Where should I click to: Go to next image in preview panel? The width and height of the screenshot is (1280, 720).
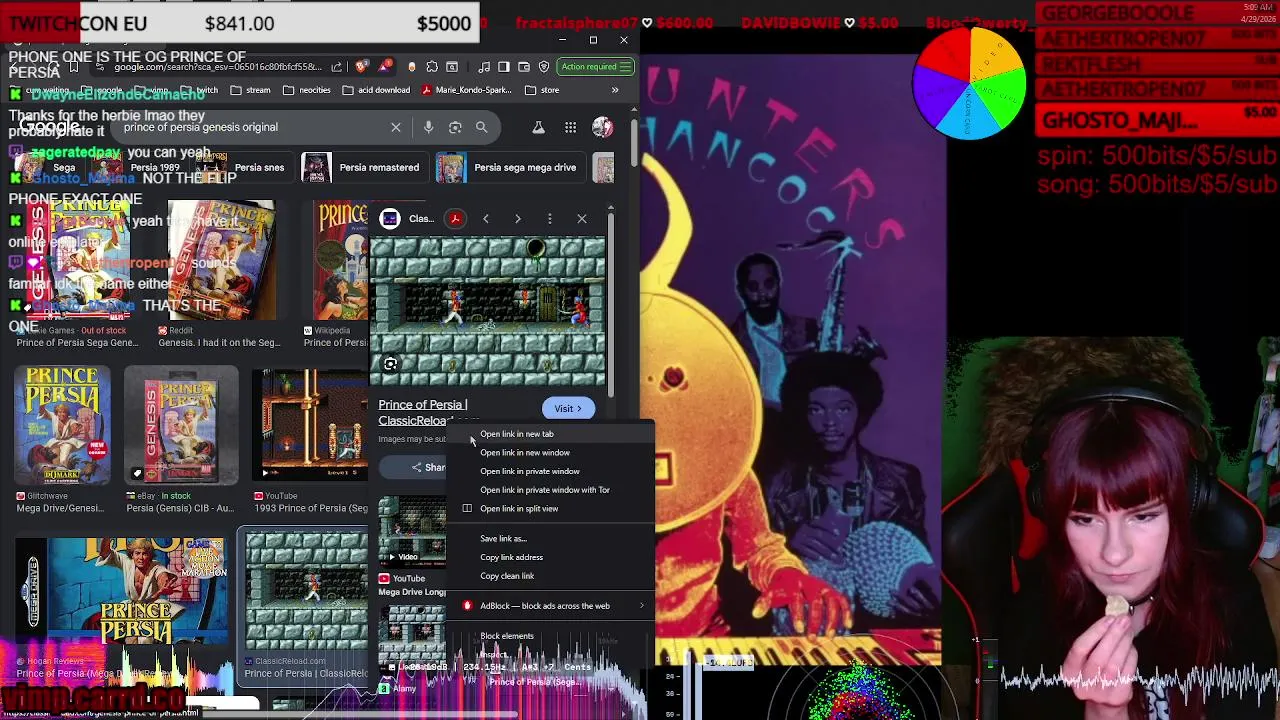pyautogui.click(x=518, y=219)
